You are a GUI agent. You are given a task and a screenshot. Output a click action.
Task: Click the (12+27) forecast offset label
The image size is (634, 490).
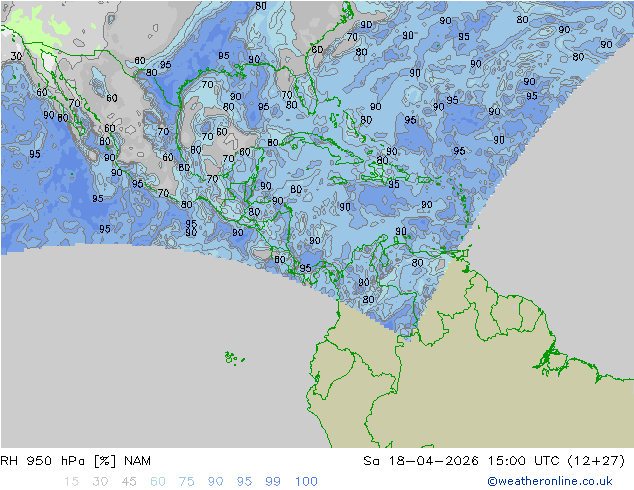(596, 461)
